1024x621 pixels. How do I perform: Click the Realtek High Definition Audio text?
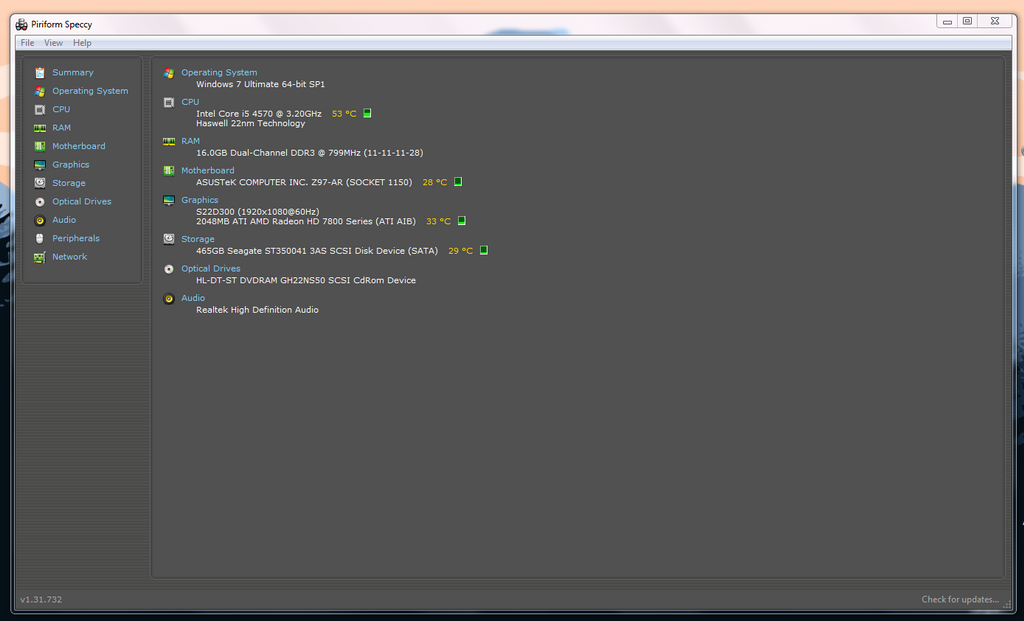(257, 310)
